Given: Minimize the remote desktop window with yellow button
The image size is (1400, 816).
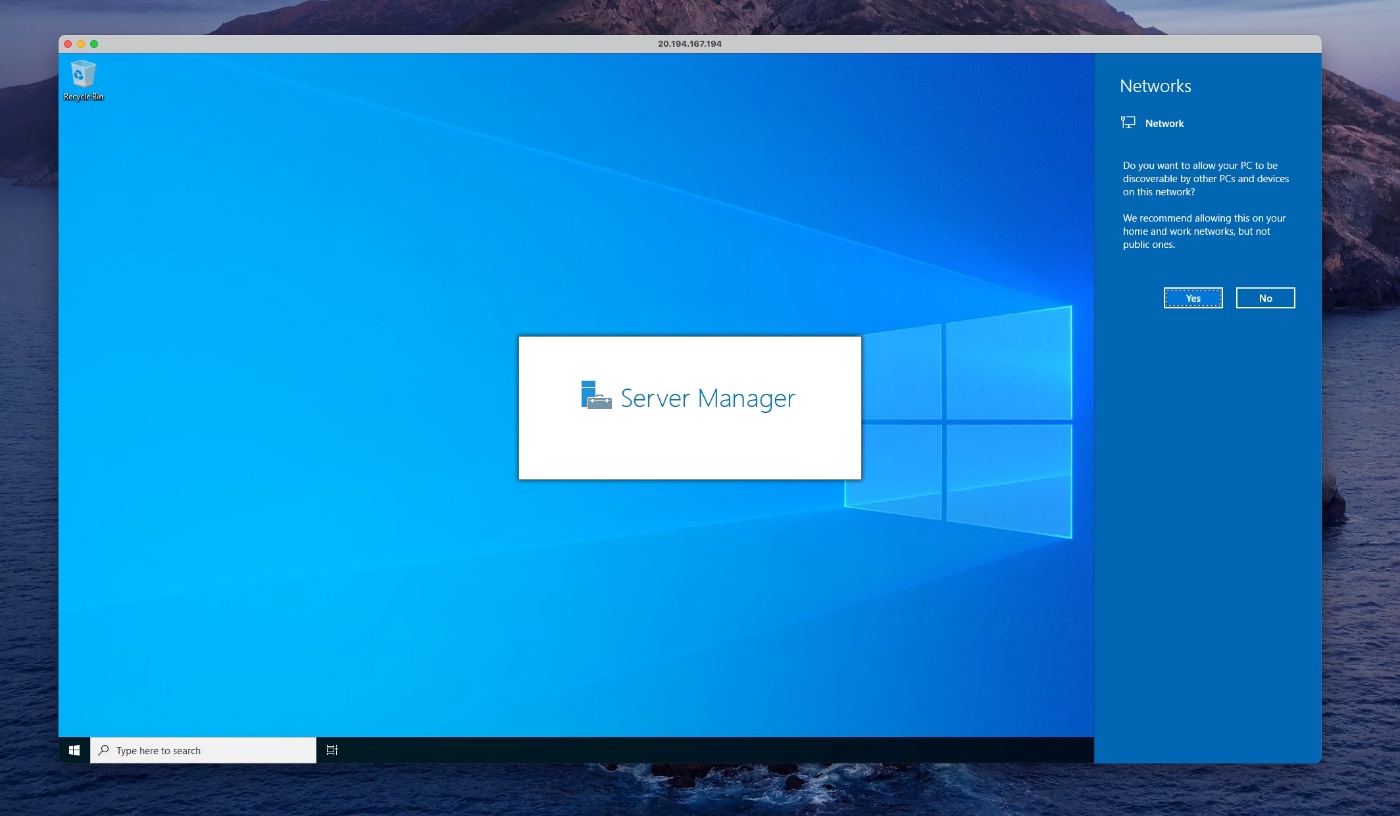Looking at the screenshot, I should [81, 44].
